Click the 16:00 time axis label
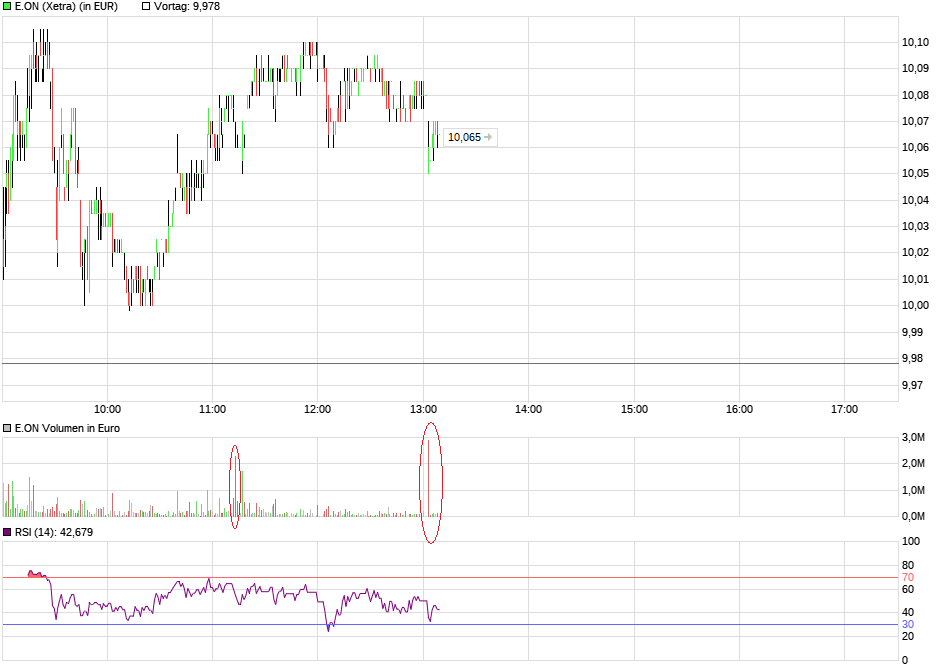This screenshot has width=940, height=670. pyautogui.click(x=739, y=409)
